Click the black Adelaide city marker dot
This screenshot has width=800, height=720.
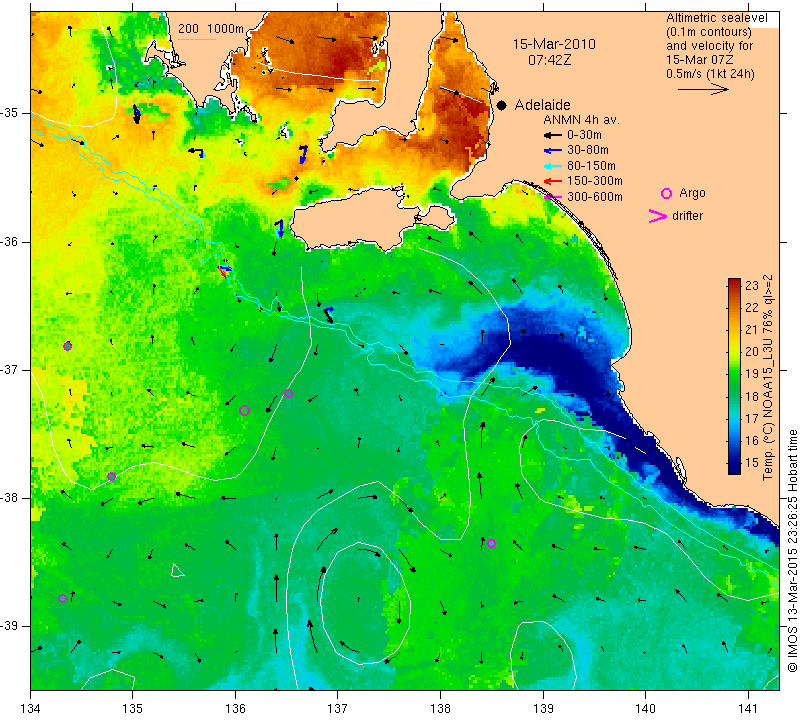pos(502,105)
